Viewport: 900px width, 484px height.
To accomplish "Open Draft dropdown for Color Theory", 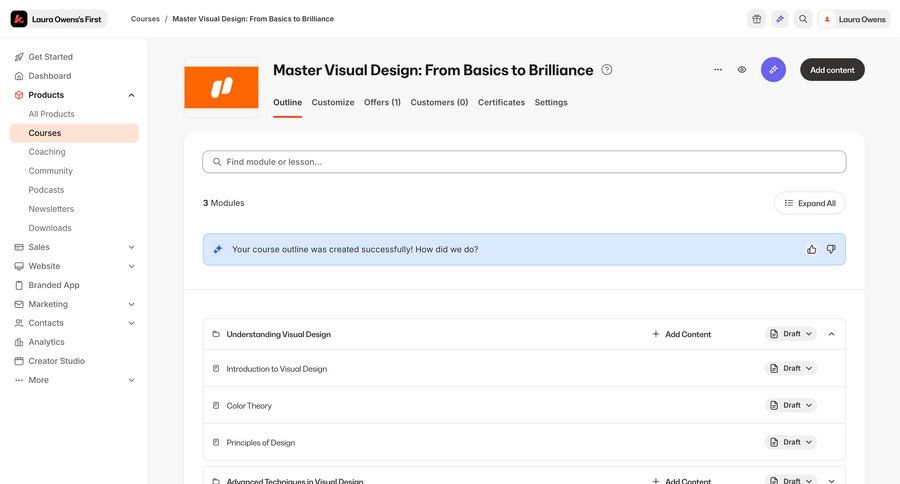I will (x=790, y=405).
